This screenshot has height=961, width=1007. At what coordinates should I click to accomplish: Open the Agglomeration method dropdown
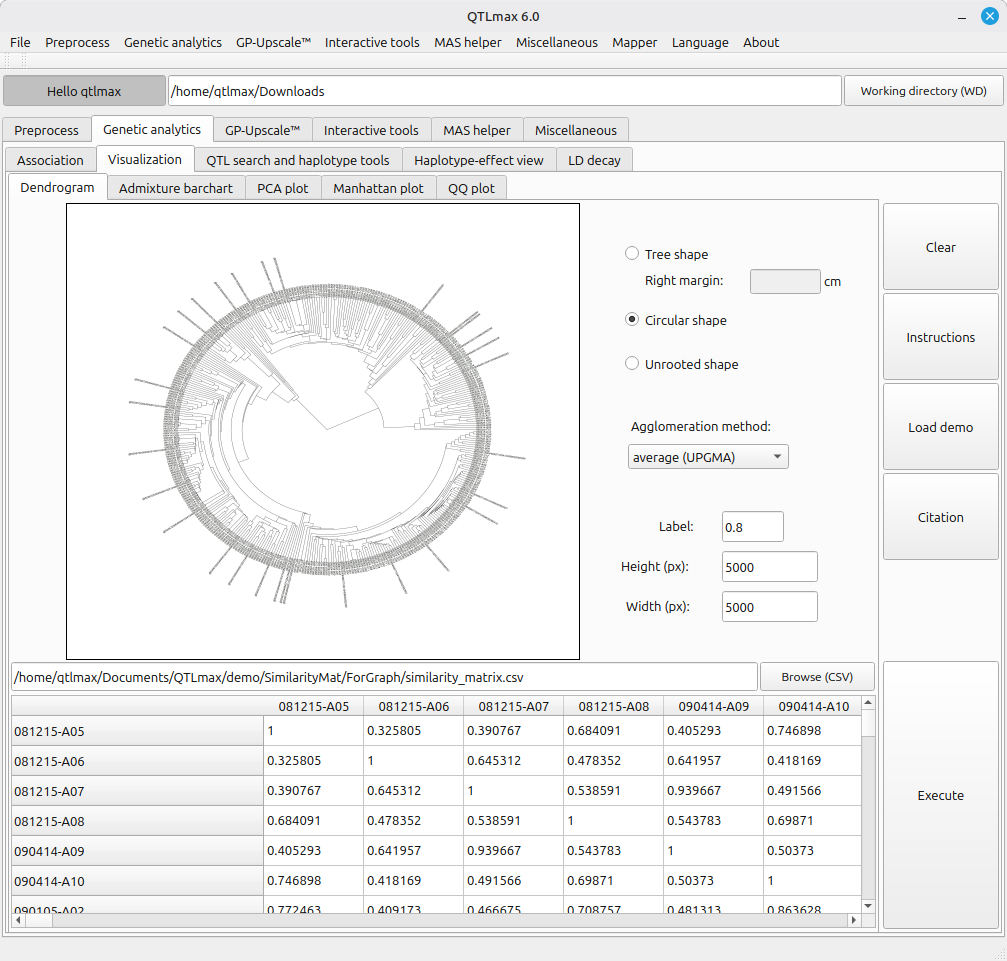click(x=708, y=457)
